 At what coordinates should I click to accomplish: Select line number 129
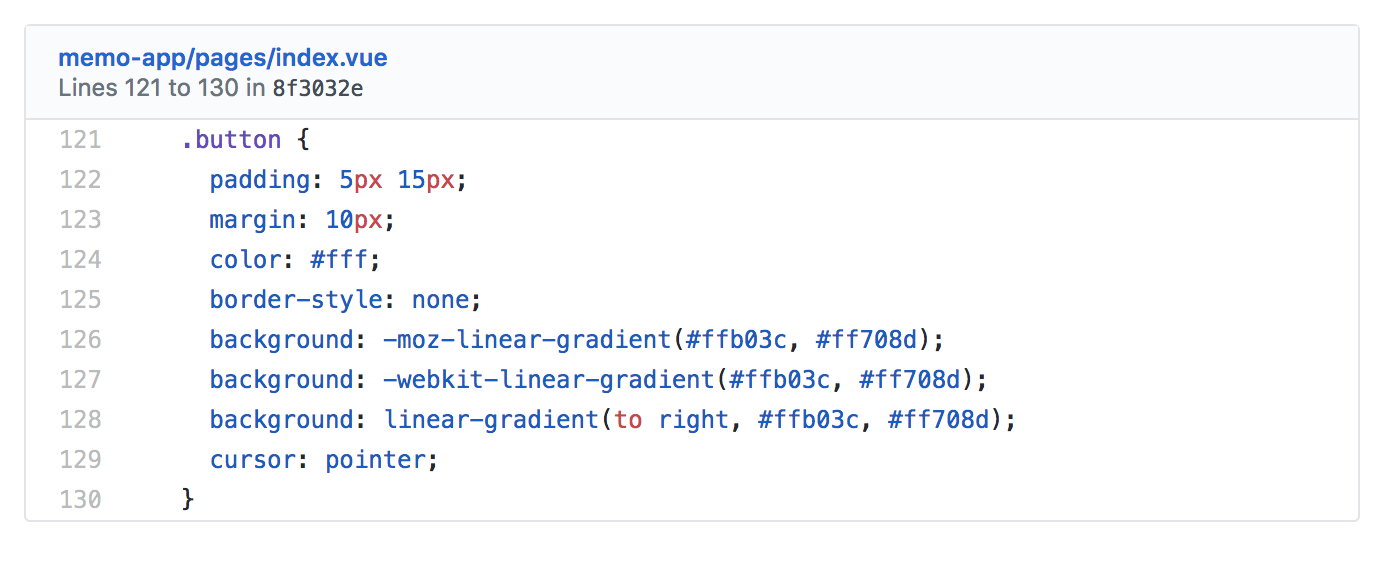[x=80, y=460]
